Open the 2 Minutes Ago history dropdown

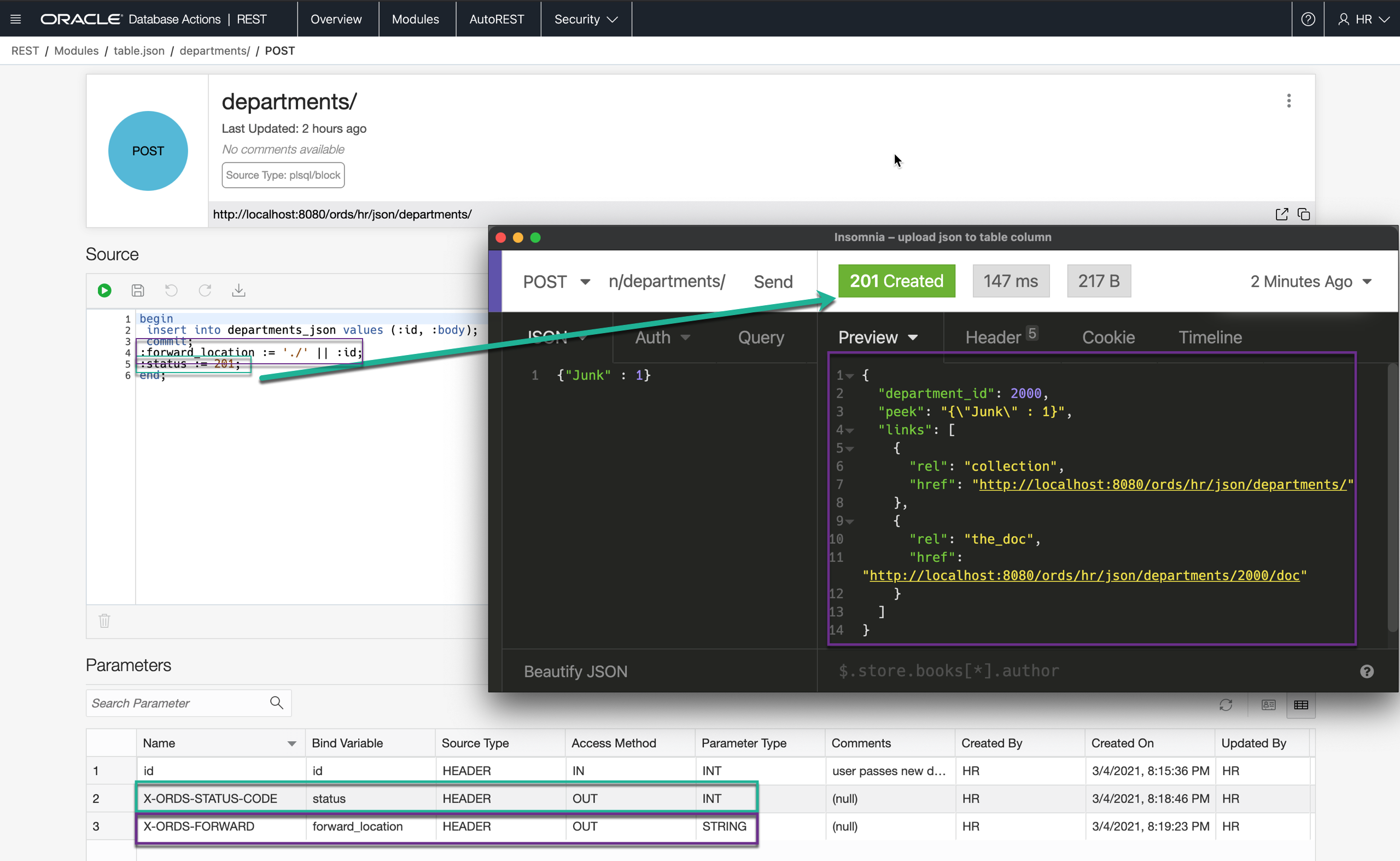click(x=1311, y=281)
